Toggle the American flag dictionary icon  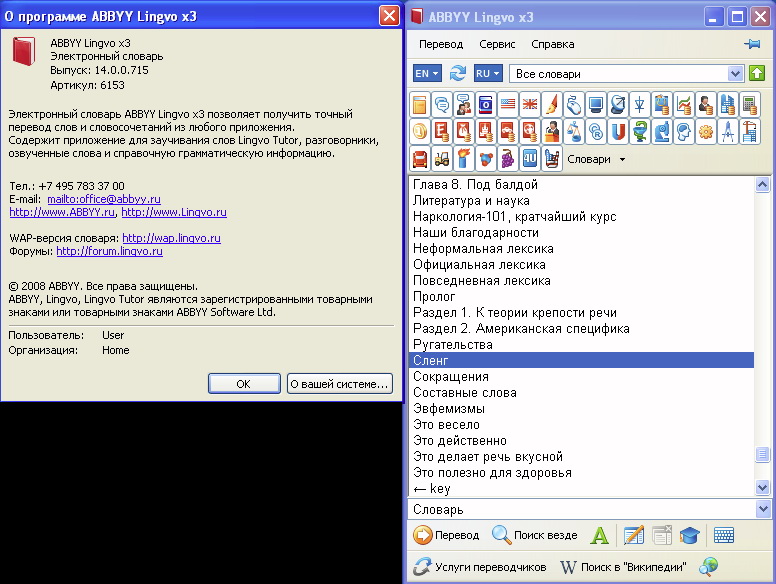point(508,104)
